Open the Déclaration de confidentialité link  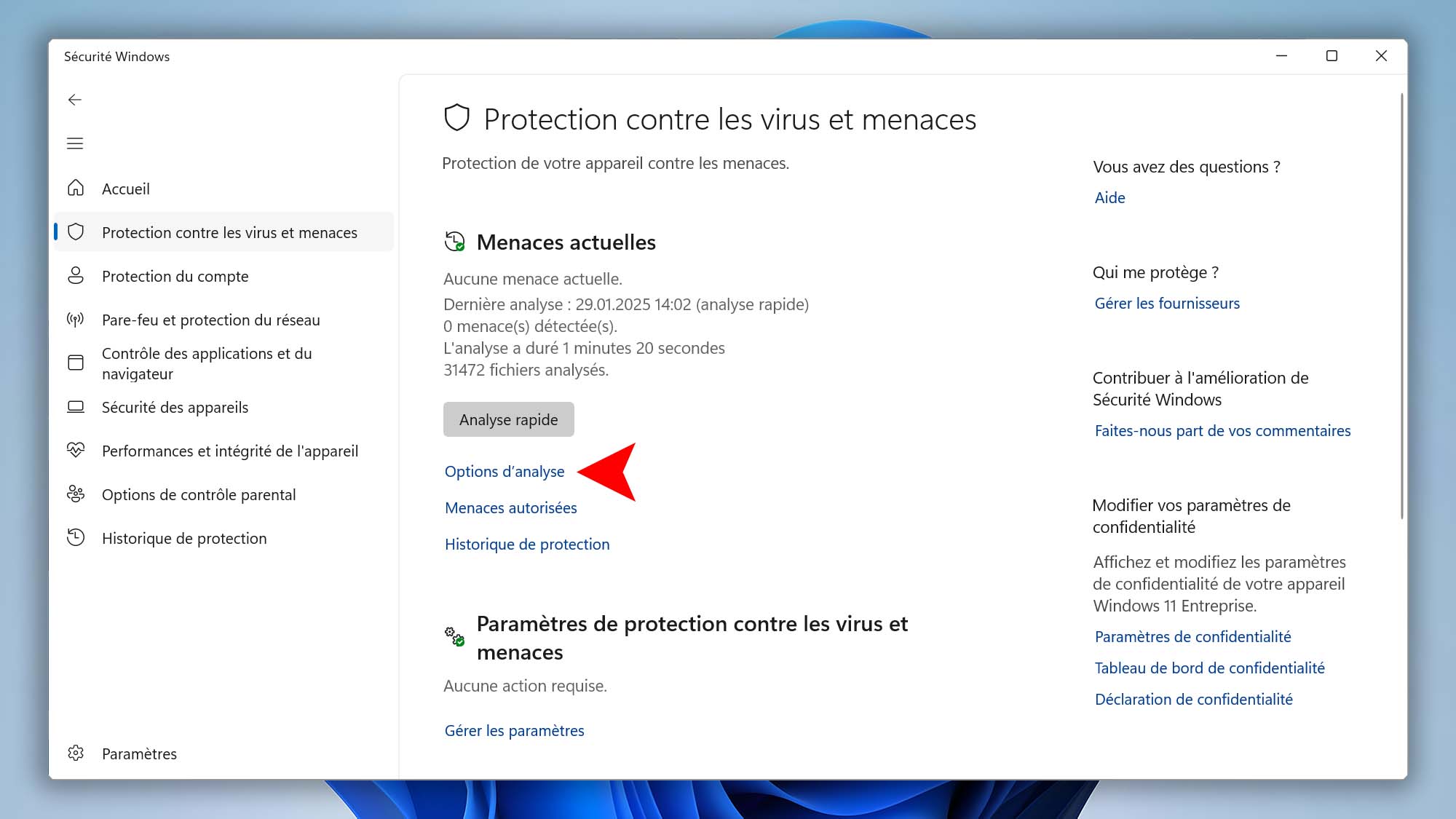pyautogui.click(x=1194, y=699)
